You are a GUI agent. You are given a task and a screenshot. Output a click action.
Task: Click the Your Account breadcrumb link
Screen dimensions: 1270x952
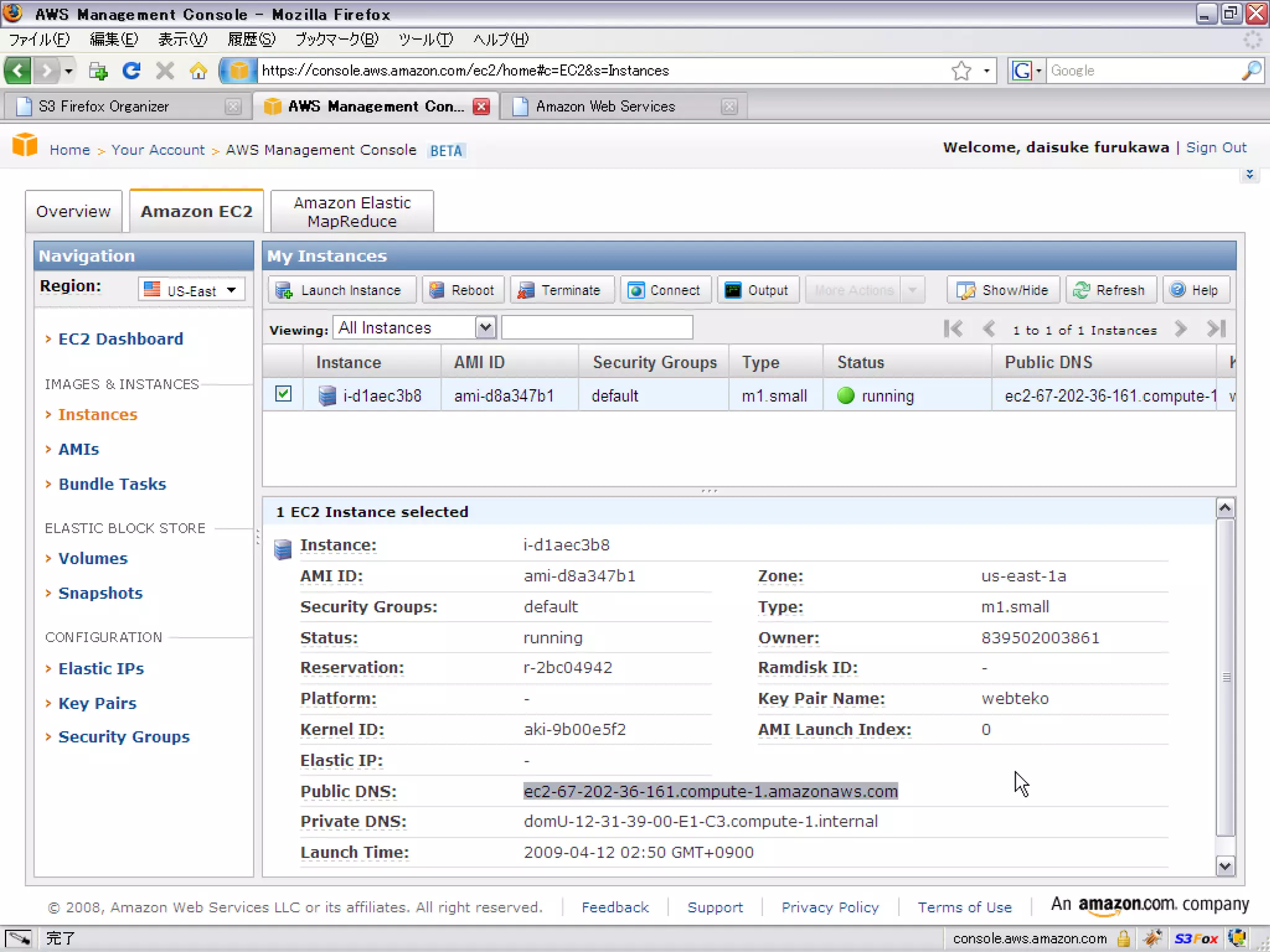point(158,150)
